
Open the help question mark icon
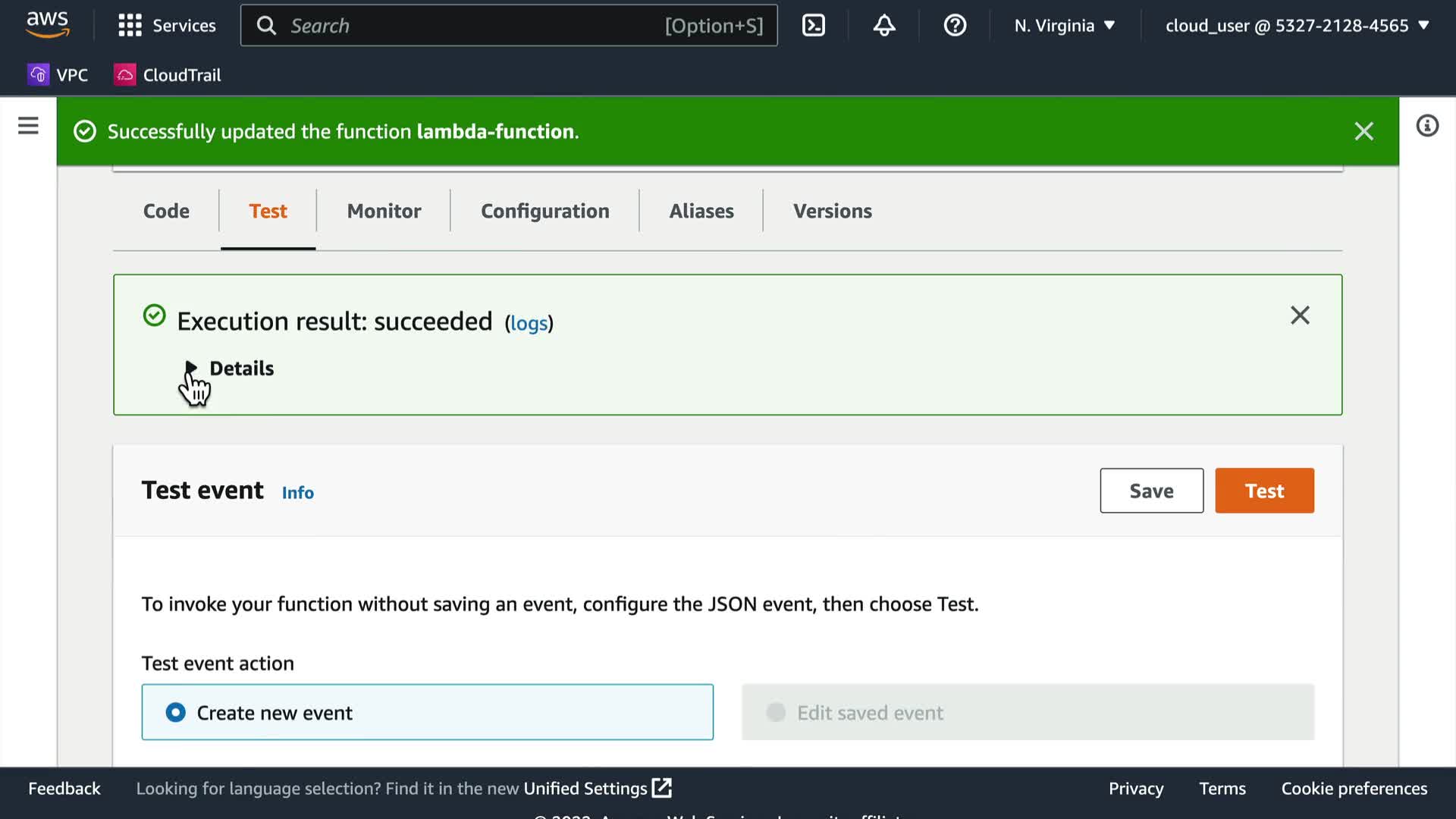pos(954,25)
